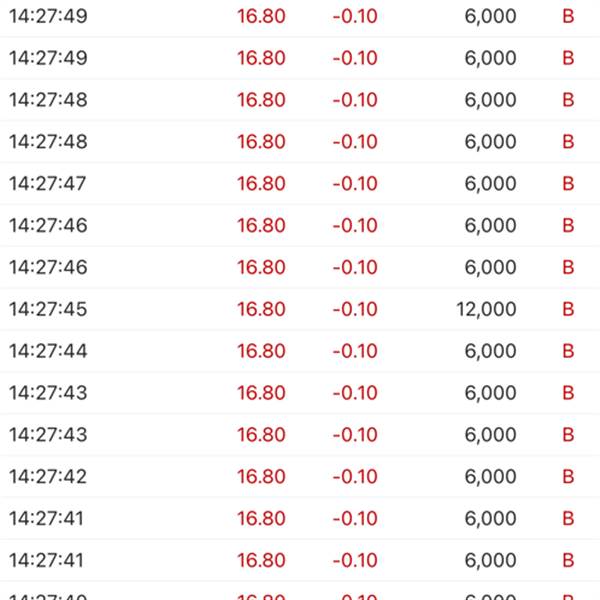Viewport: 600px width, 600px height.
Task: Click the -0.10 change at 14:27:42
Action: tap(355, 476)
